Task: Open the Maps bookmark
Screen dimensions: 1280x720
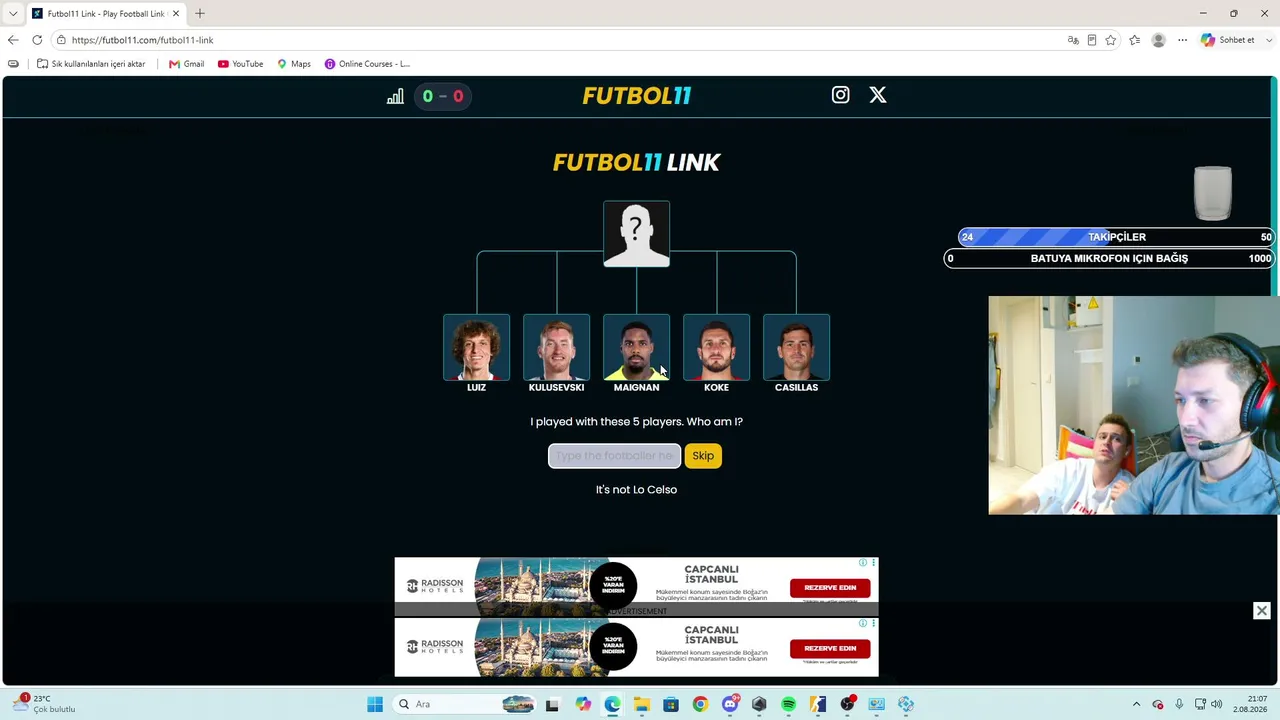Action: click(294, 64)
